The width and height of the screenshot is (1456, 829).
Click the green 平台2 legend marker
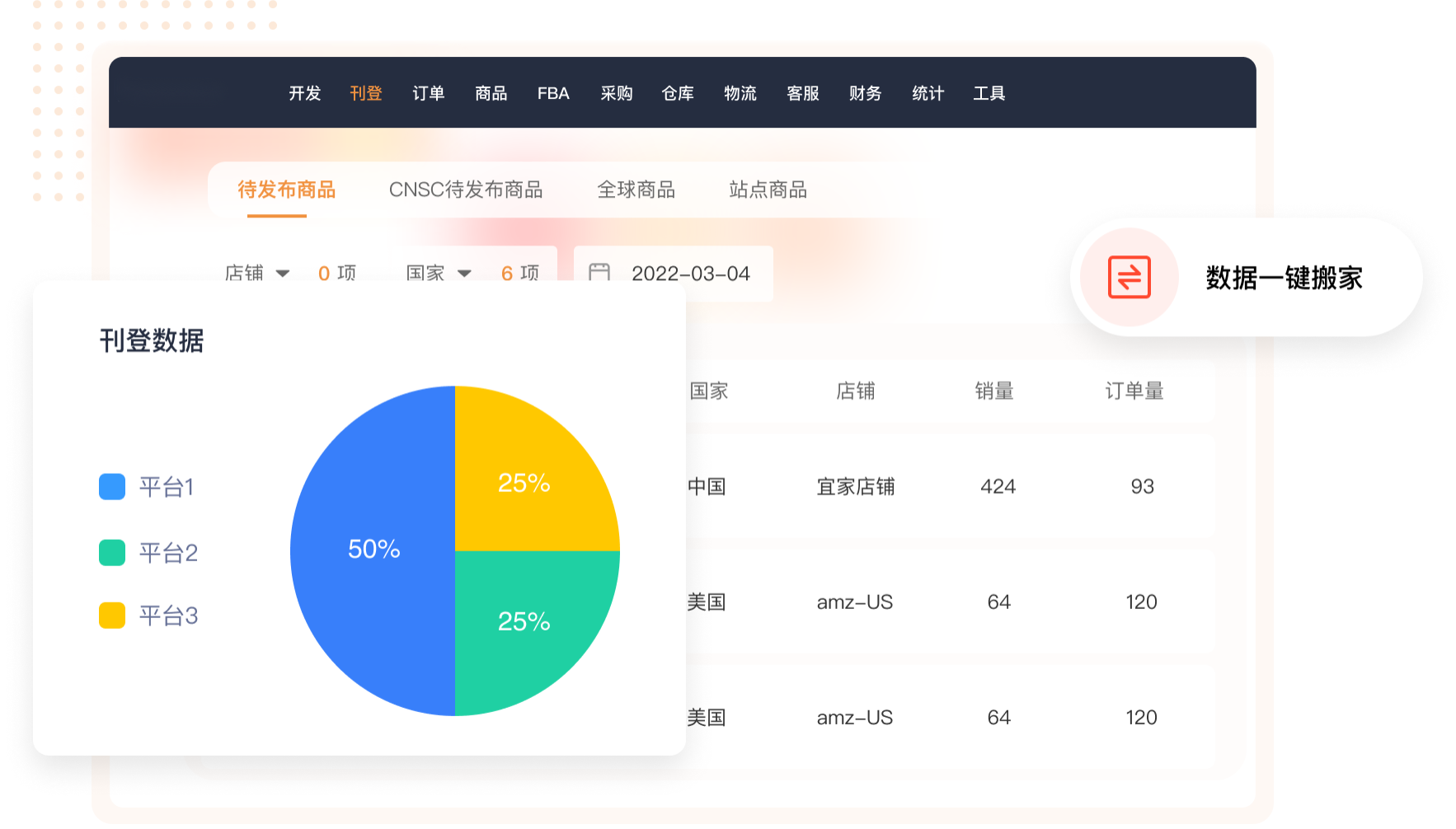click(x=112, y=553)
